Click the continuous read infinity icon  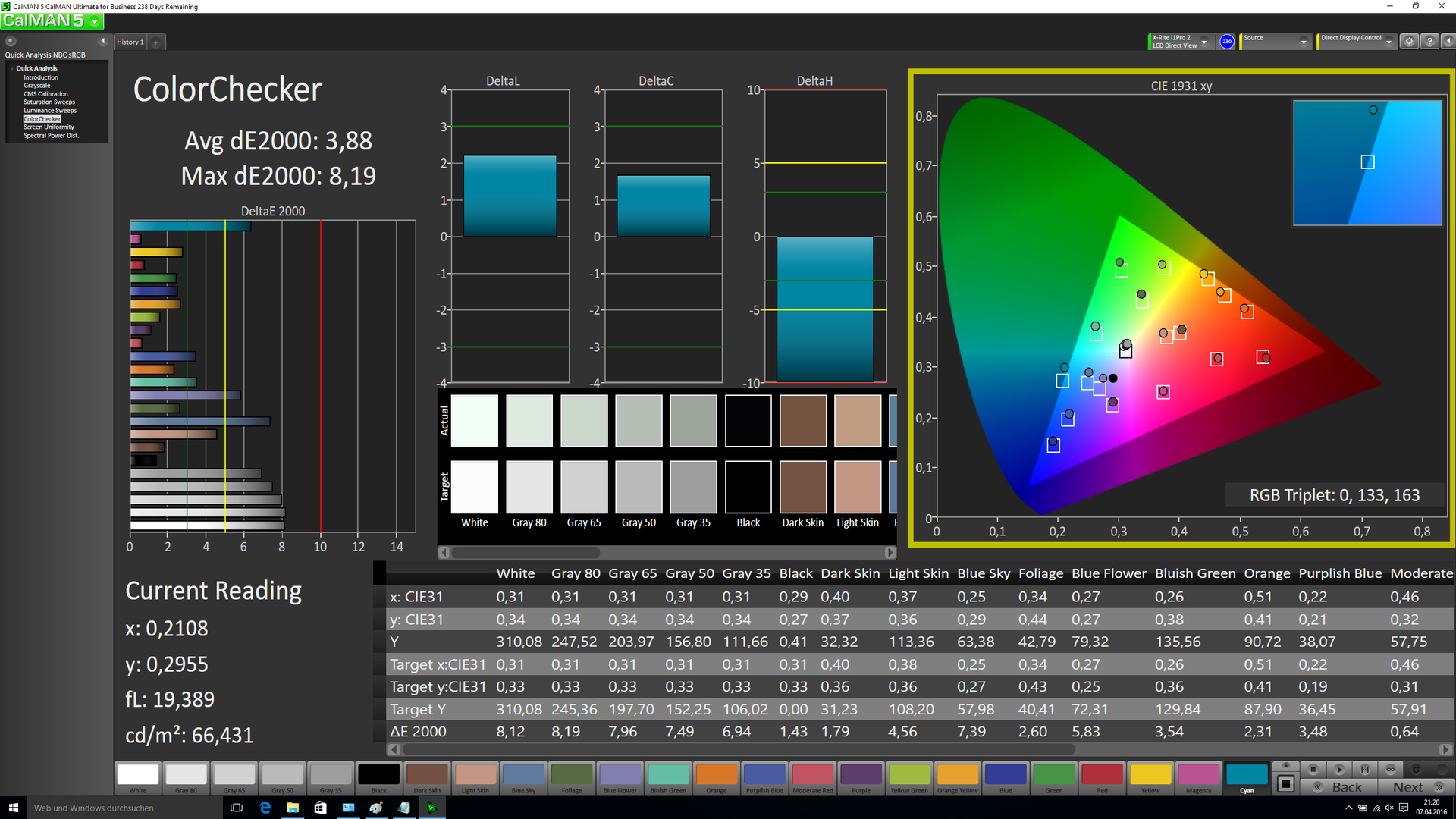tap(1390, 769)
